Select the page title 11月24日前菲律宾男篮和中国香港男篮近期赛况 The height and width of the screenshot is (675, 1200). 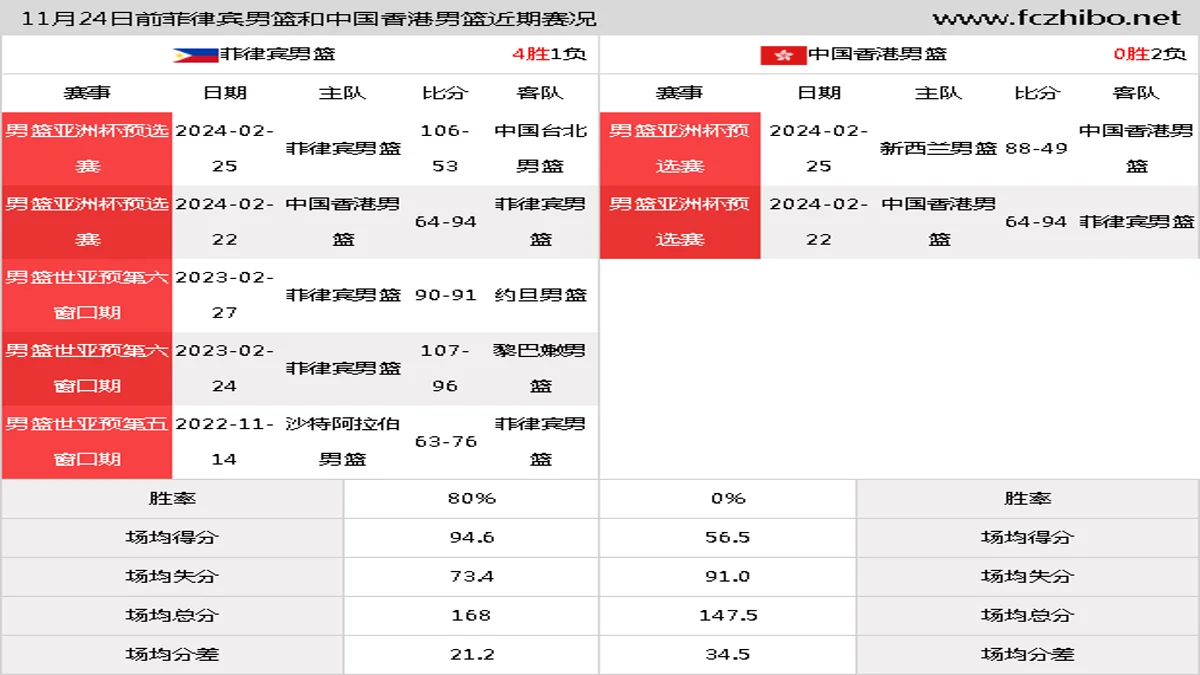pos(308,19)
